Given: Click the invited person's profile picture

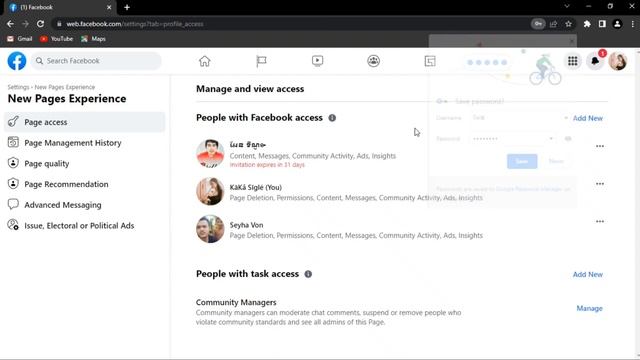Looking at the screenshot, I should click(210, 153).
